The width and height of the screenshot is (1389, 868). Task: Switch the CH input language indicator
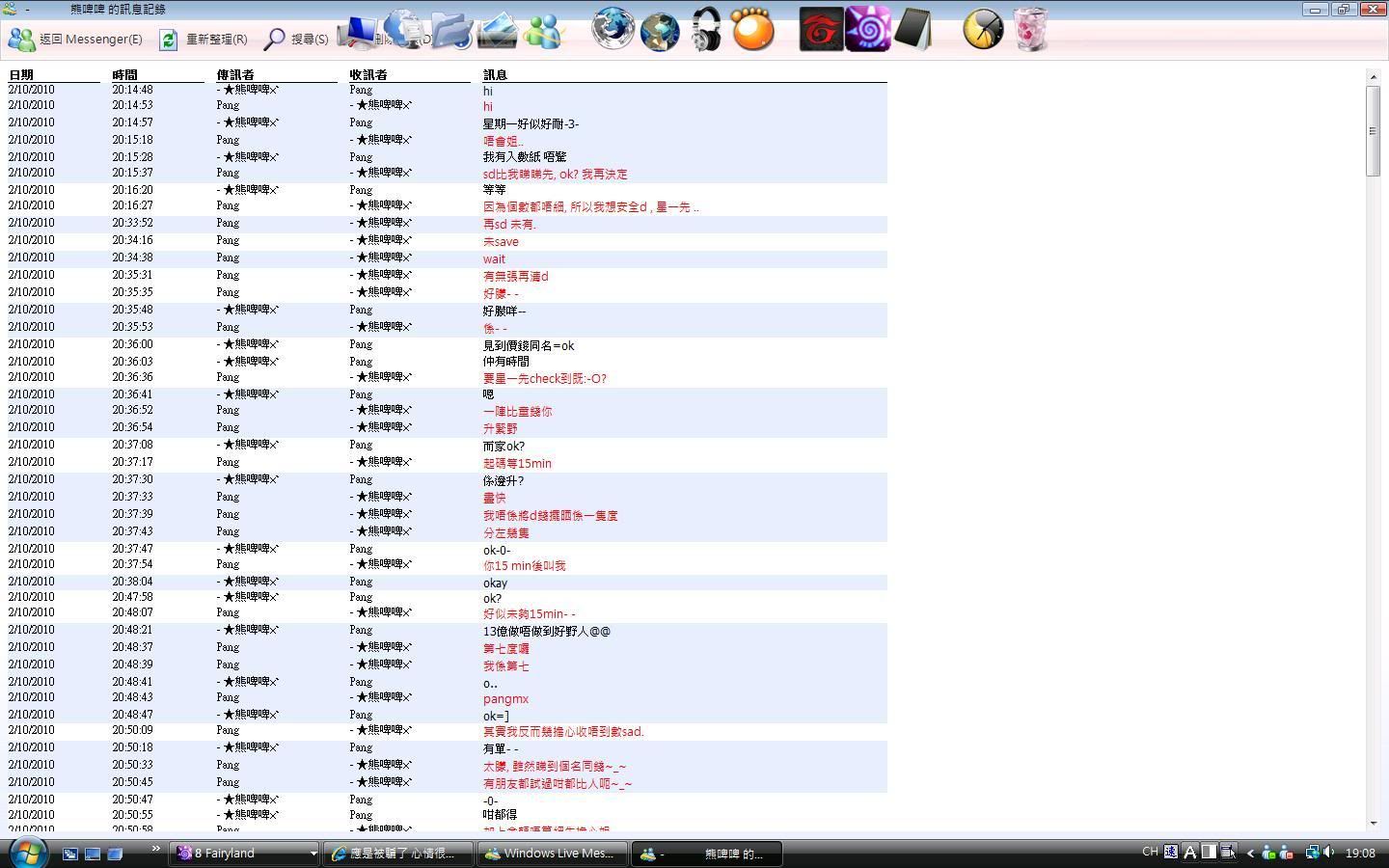click(1150, 853)
